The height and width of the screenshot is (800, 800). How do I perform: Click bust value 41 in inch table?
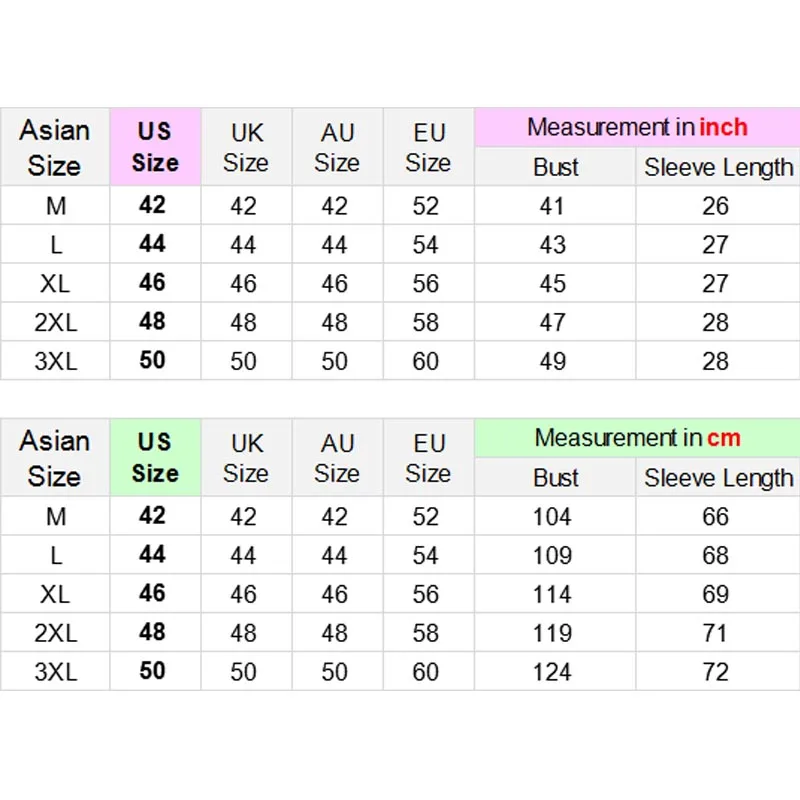(x=553, y=206)
